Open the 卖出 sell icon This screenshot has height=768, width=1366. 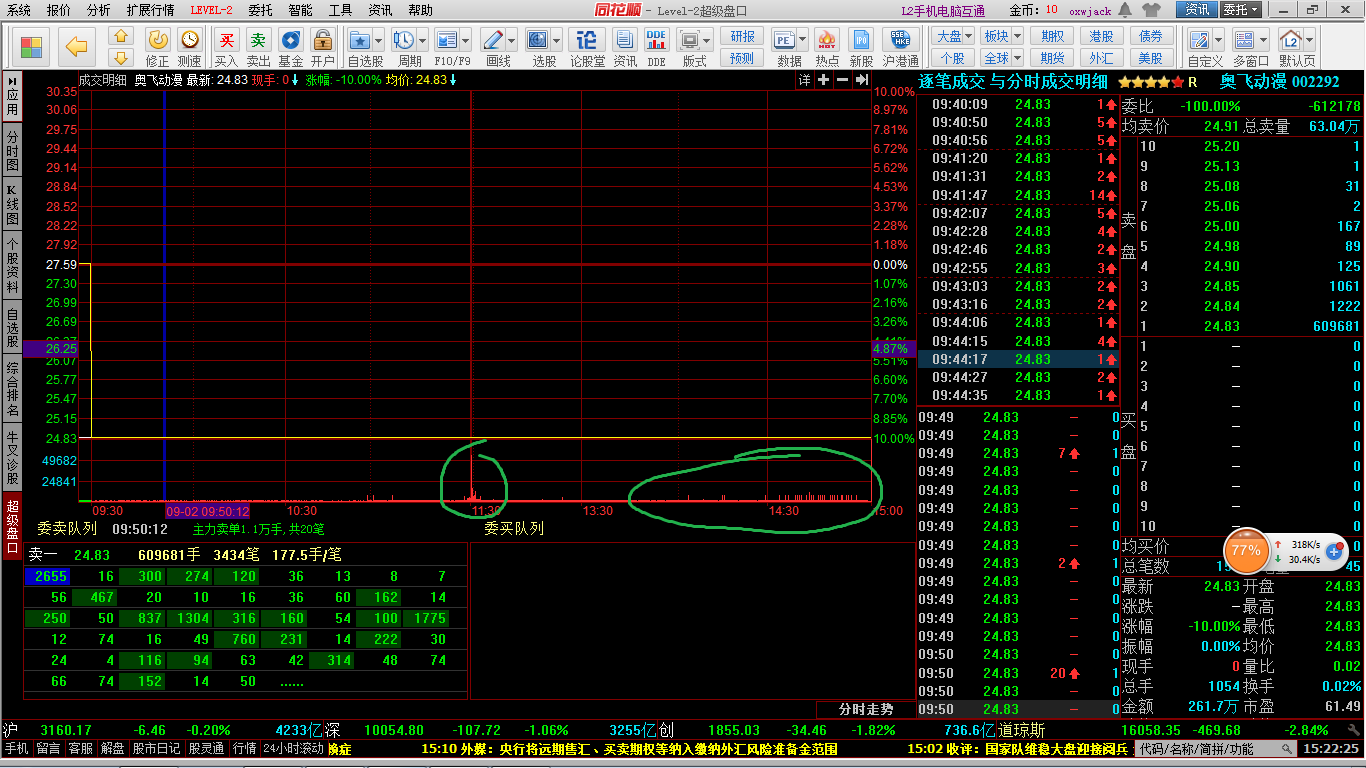258,39
